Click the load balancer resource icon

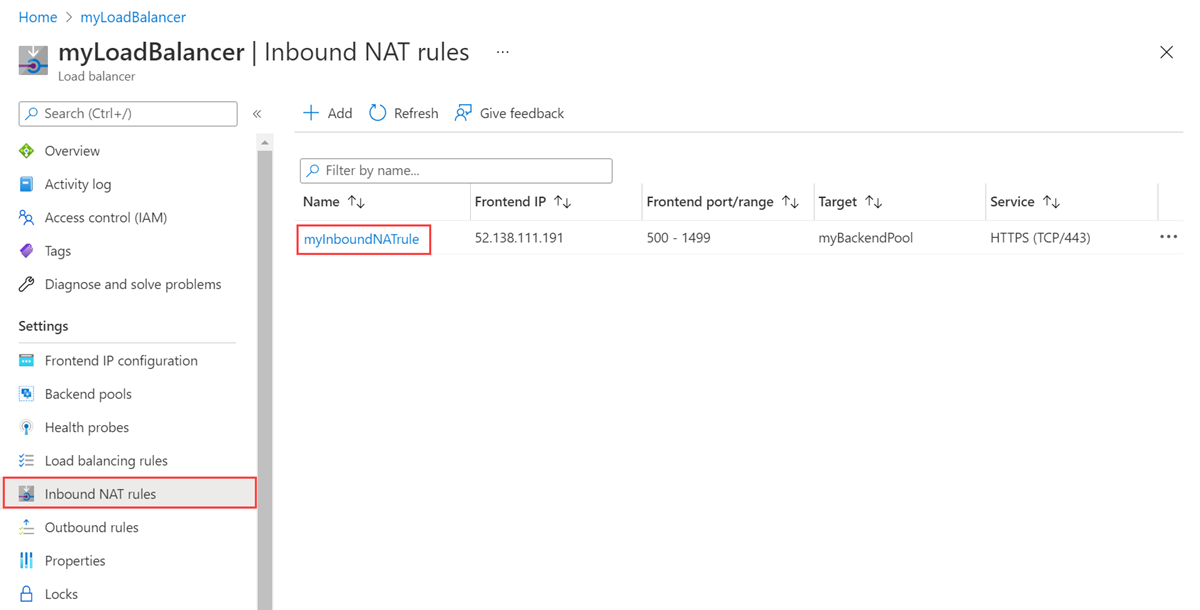tap(33, 60)
